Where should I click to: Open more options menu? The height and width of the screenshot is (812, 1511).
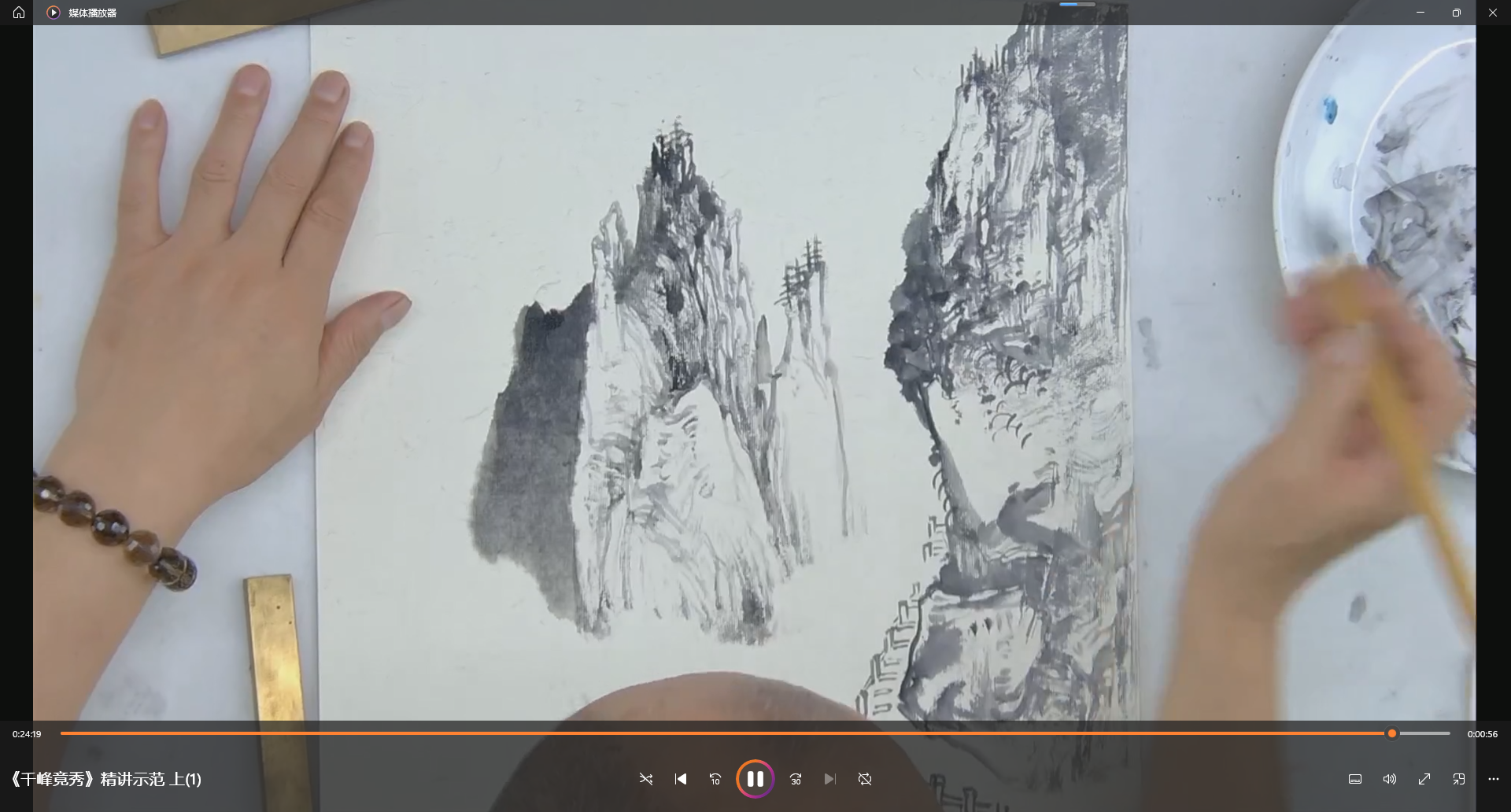[x=1494, y=779]
